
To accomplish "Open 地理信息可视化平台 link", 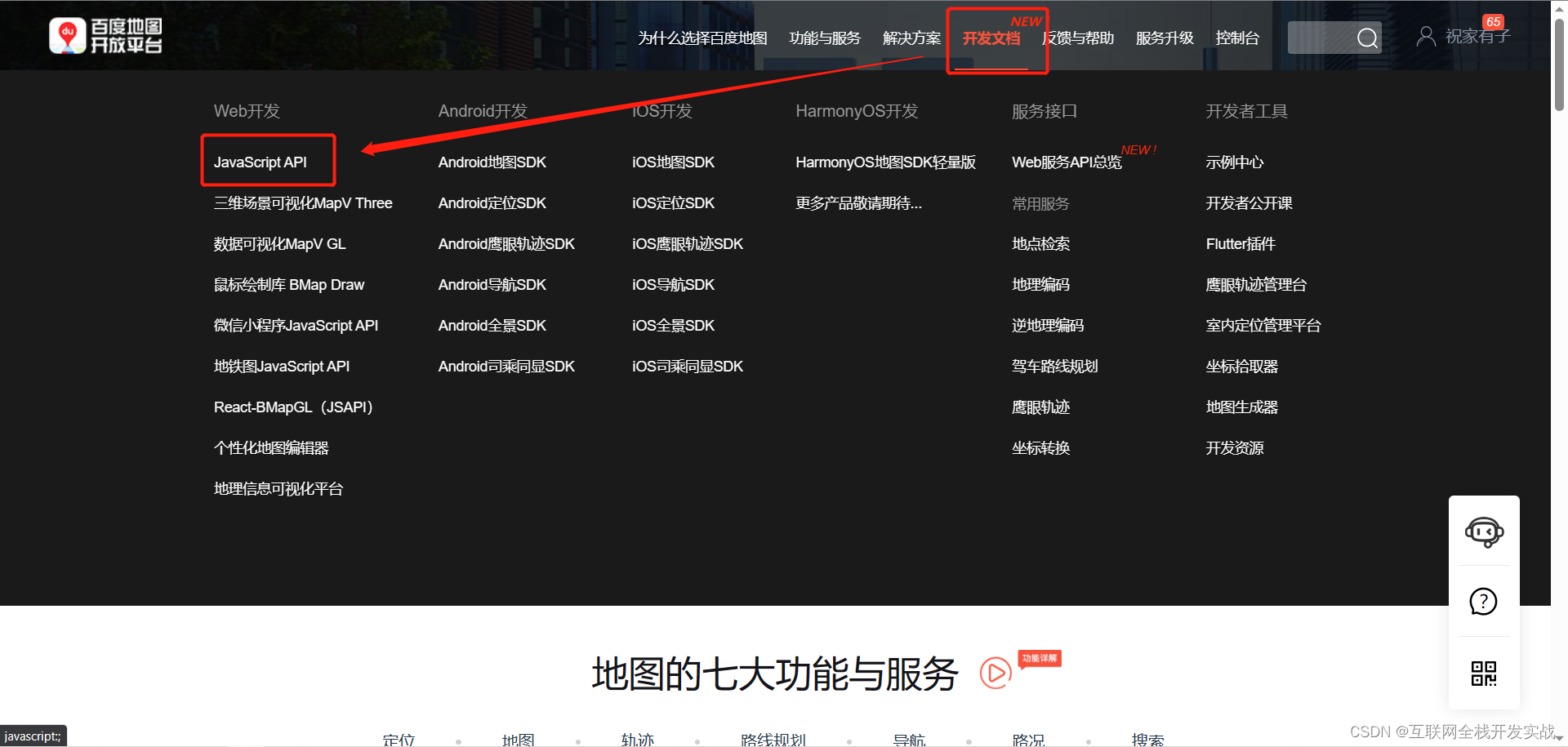I will (278, 489).
